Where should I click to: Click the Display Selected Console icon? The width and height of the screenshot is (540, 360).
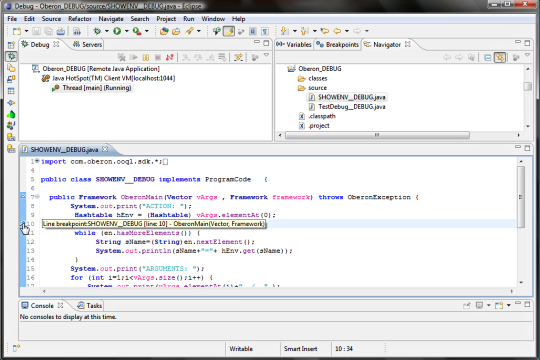tap(479, 305)
